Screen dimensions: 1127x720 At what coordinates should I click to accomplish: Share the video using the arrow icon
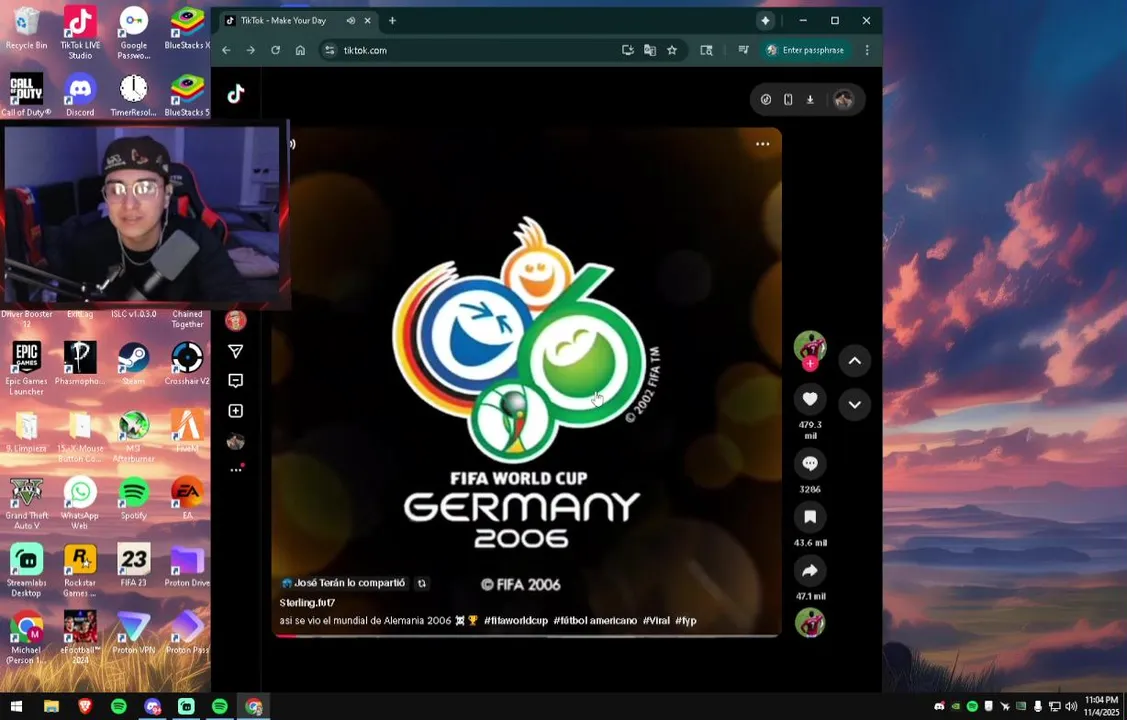pyautogui.click(x=810, y=571)
